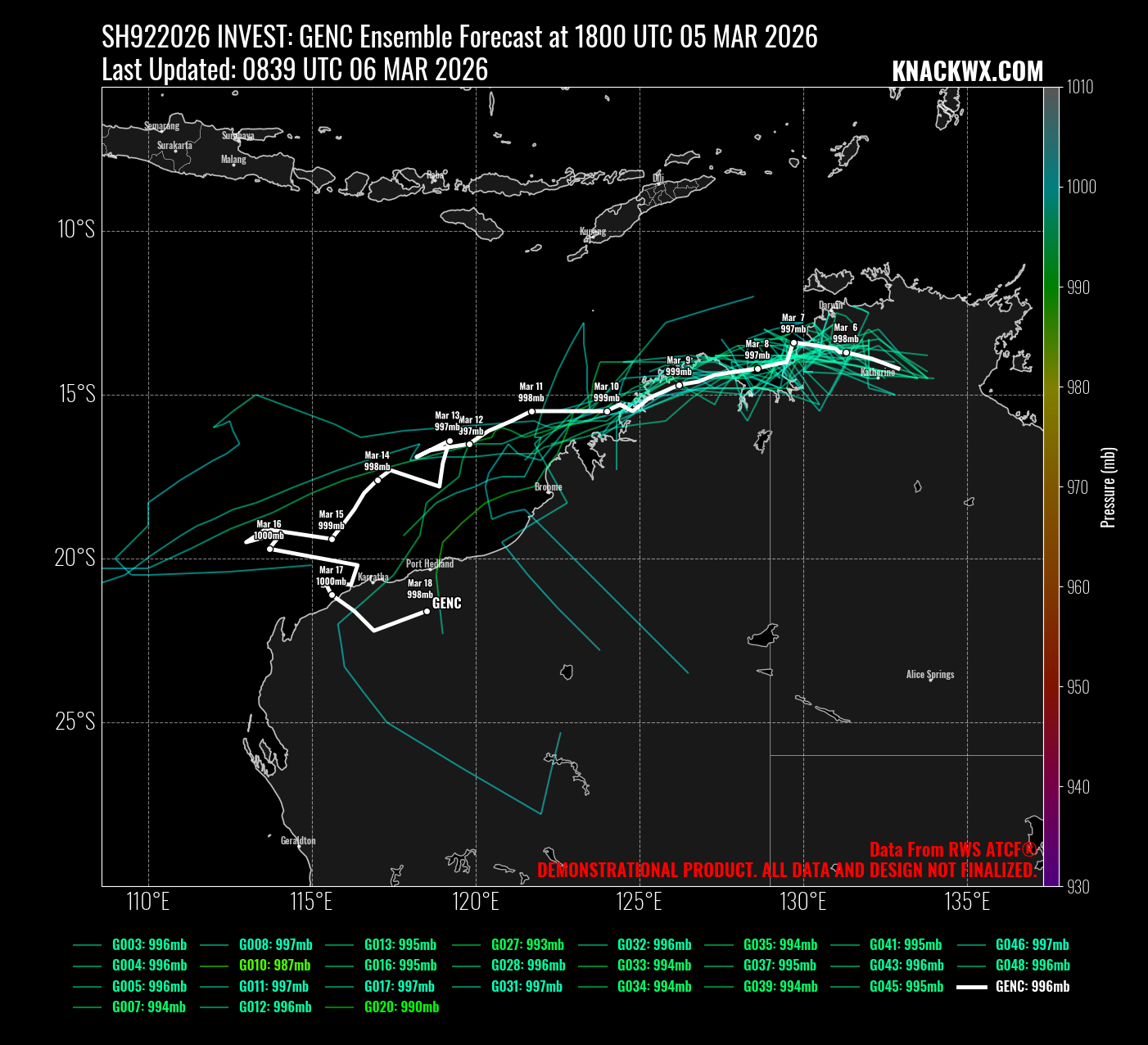The image size is (1148, 1045).
Task: Click the Pressure (mb) color bar
Action: tap(1051, 486)
